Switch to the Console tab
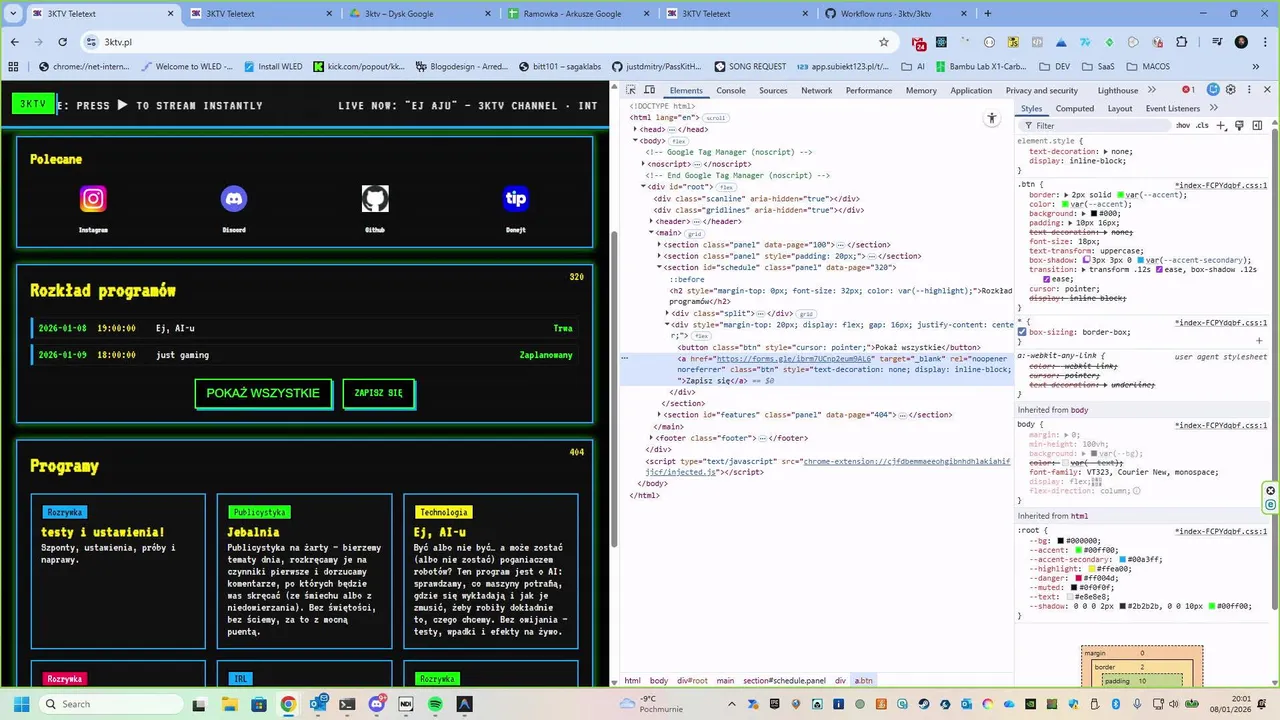 pyautogui.click(x=731, y=90)
